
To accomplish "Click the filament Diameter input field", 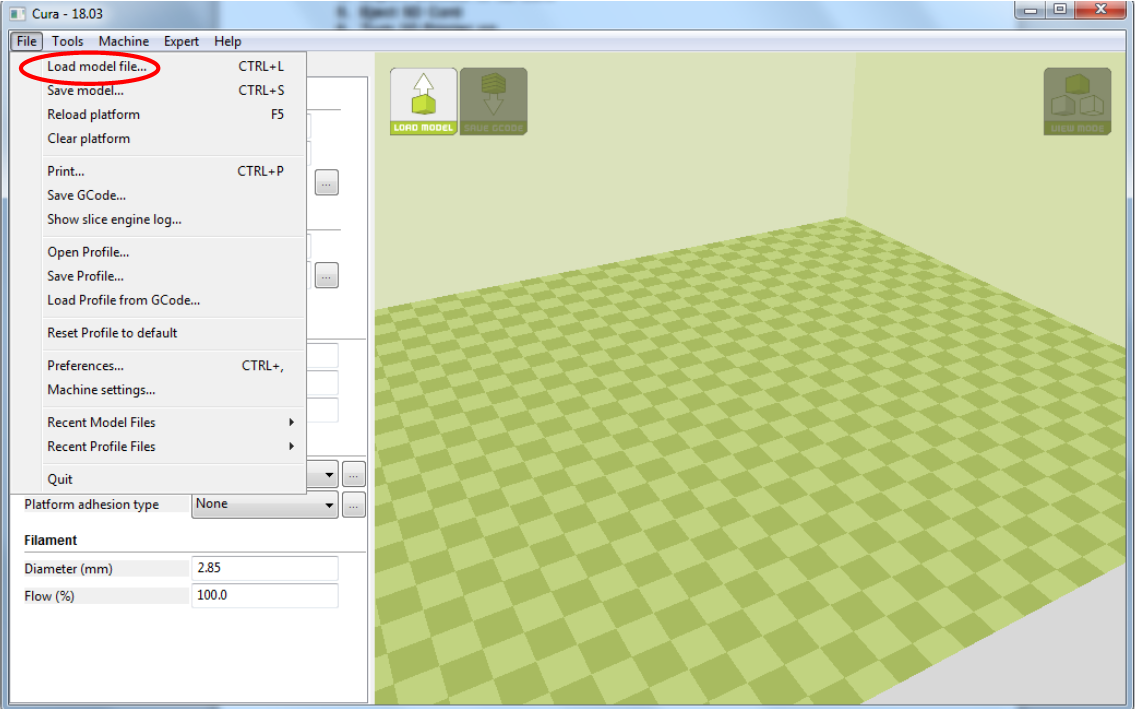I will coord(264,569).
